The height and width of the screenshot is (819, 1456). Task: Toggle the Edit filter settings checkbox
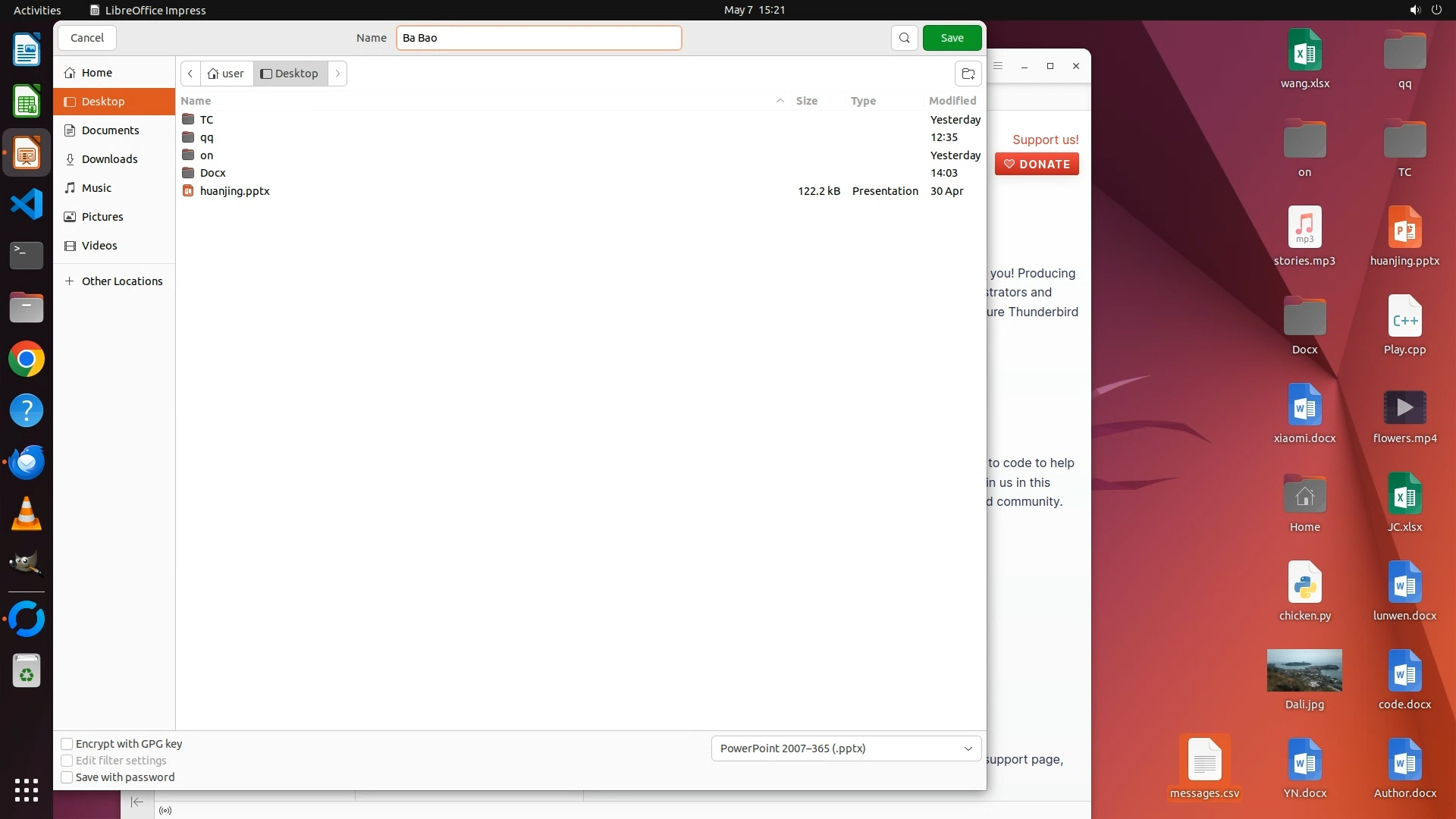point(67,761)
